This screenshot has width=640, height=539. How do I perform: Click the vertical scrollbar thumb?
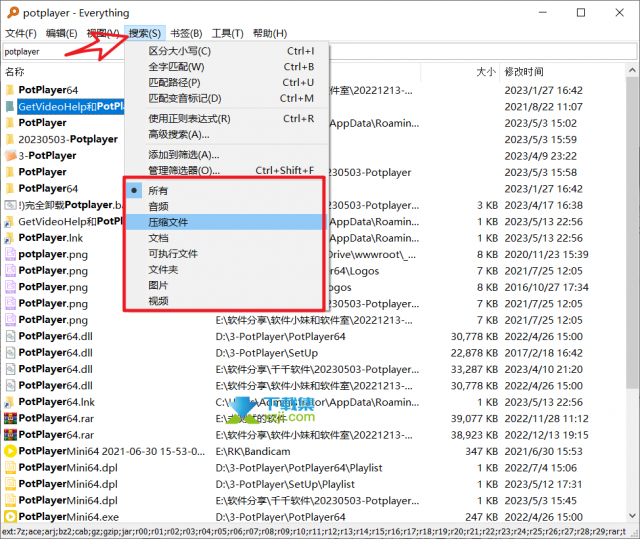tap(632, 233)
